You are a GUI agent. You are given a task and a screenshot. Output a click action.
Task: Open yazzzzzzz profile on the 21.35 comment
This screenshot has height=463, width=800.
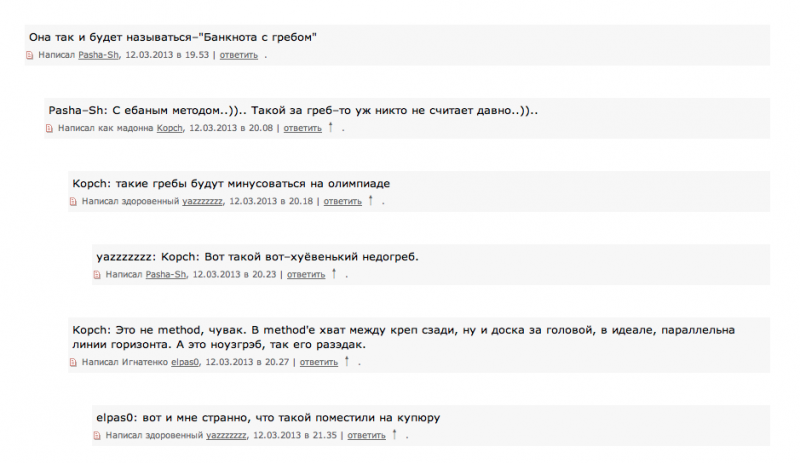click(226, 435)
